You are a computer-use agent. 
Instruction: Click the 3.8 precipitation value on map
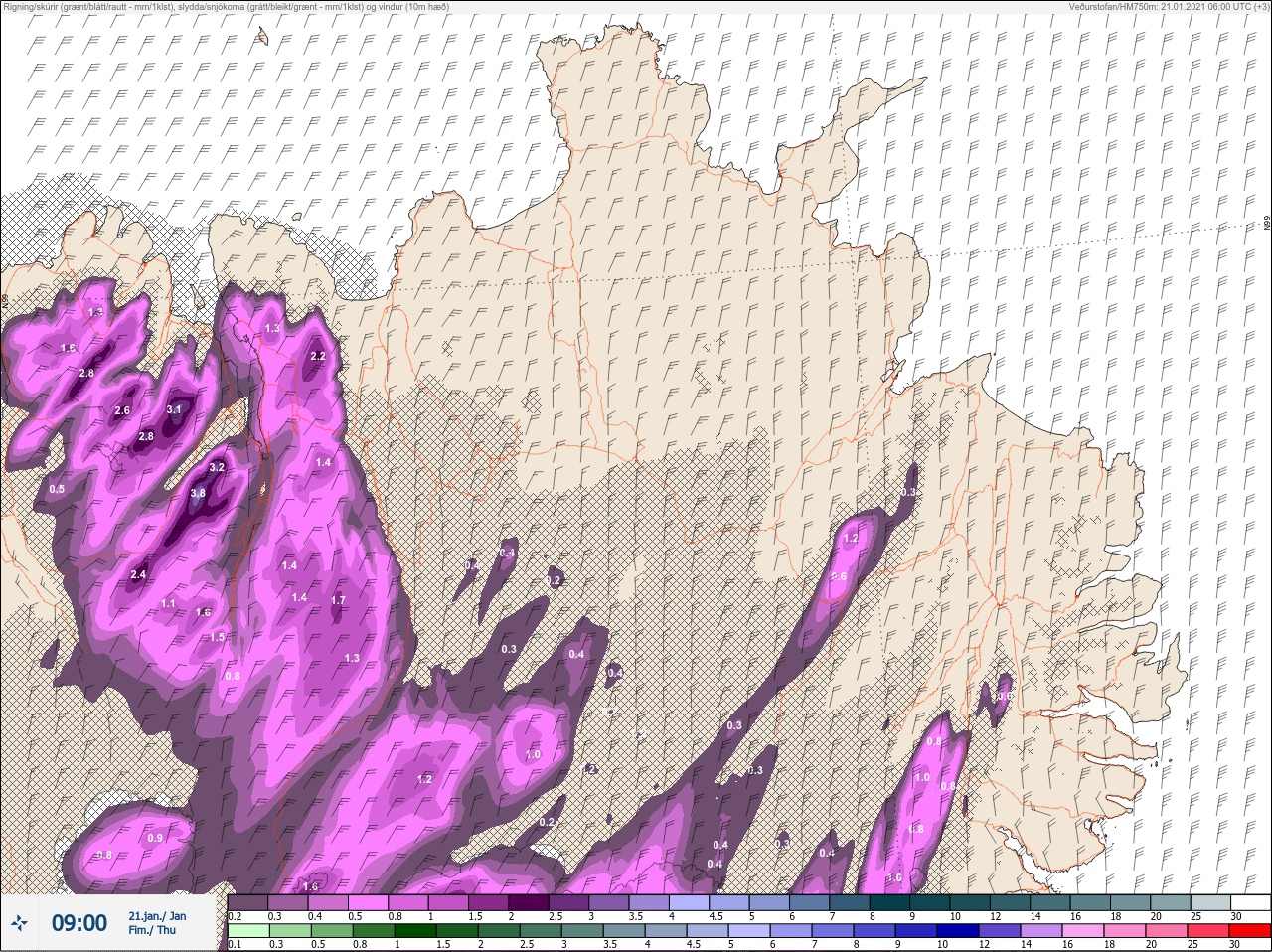198,493
